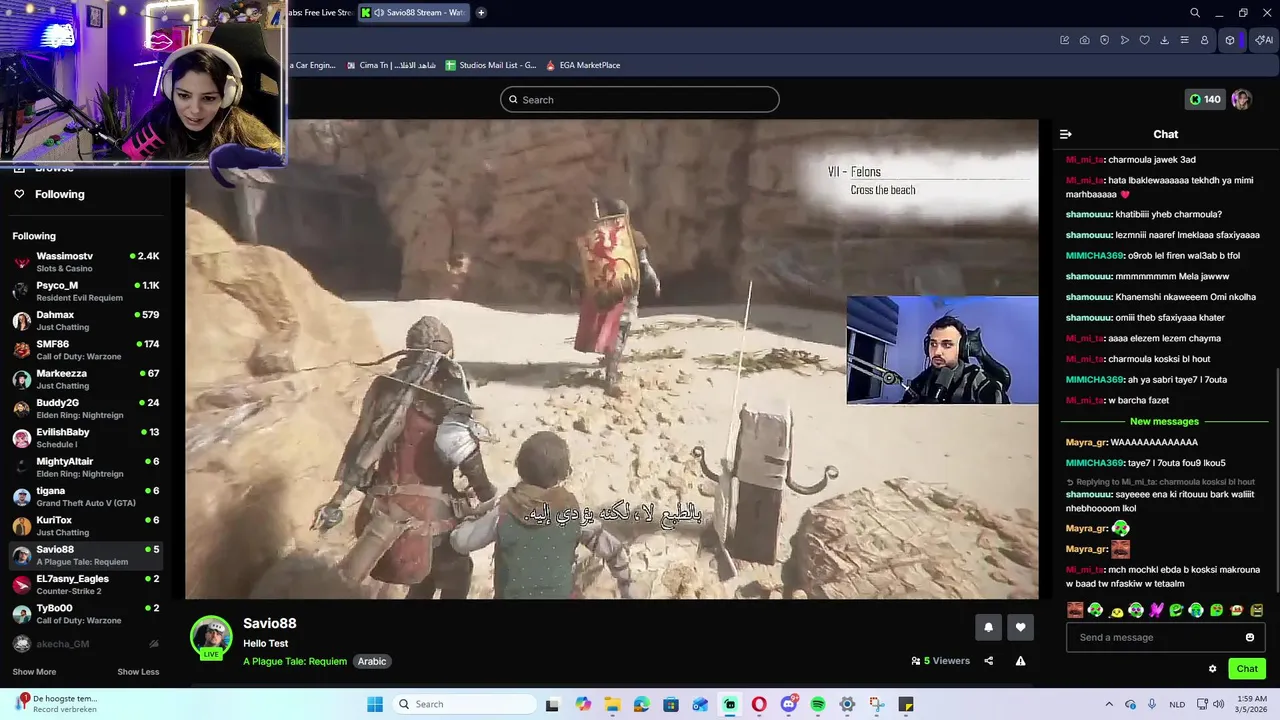The width and height of the screenshot is (1280, 720).
Task: Open the 140 Kicks balance button
Action: pos(1205,99)
